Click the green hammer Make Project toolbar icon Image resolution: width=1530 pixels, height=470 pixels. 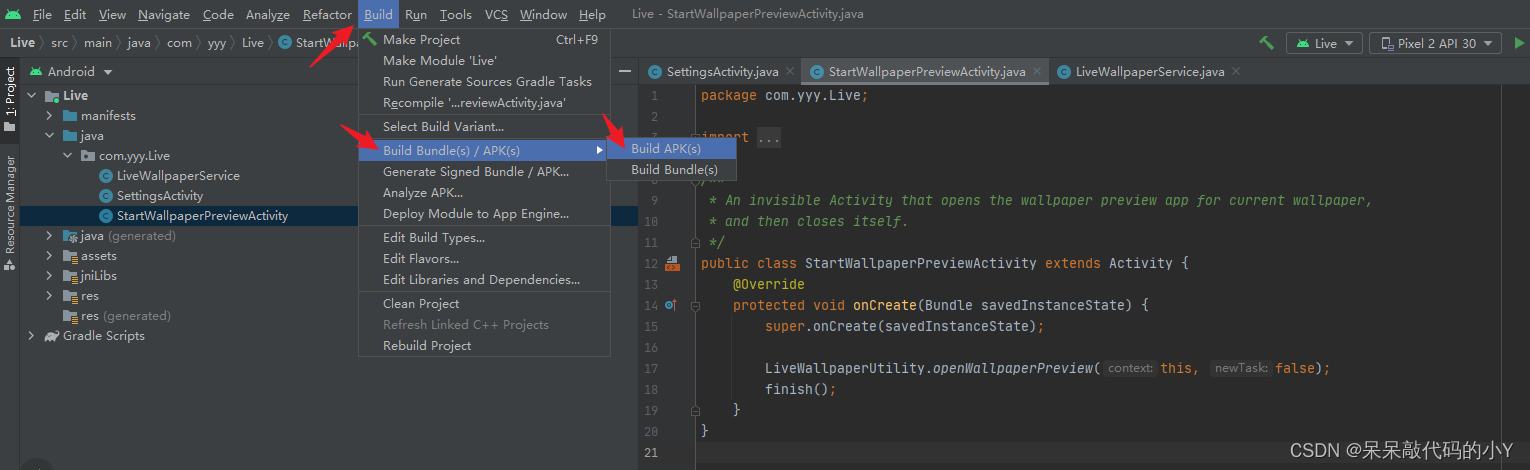point(1266,43)
